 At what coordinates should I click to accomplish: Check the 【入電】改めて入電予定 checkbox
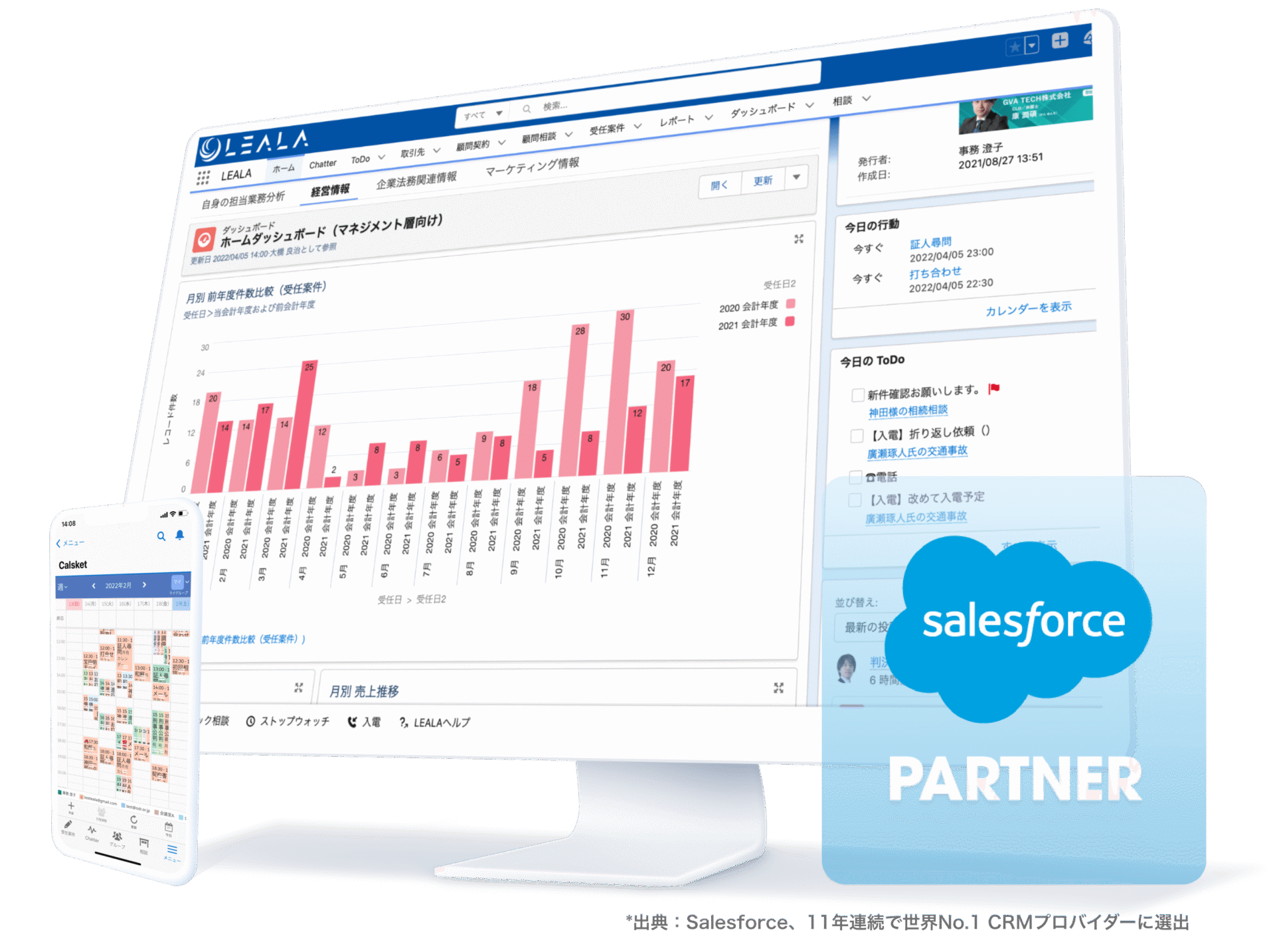click(x=855, y=500)
